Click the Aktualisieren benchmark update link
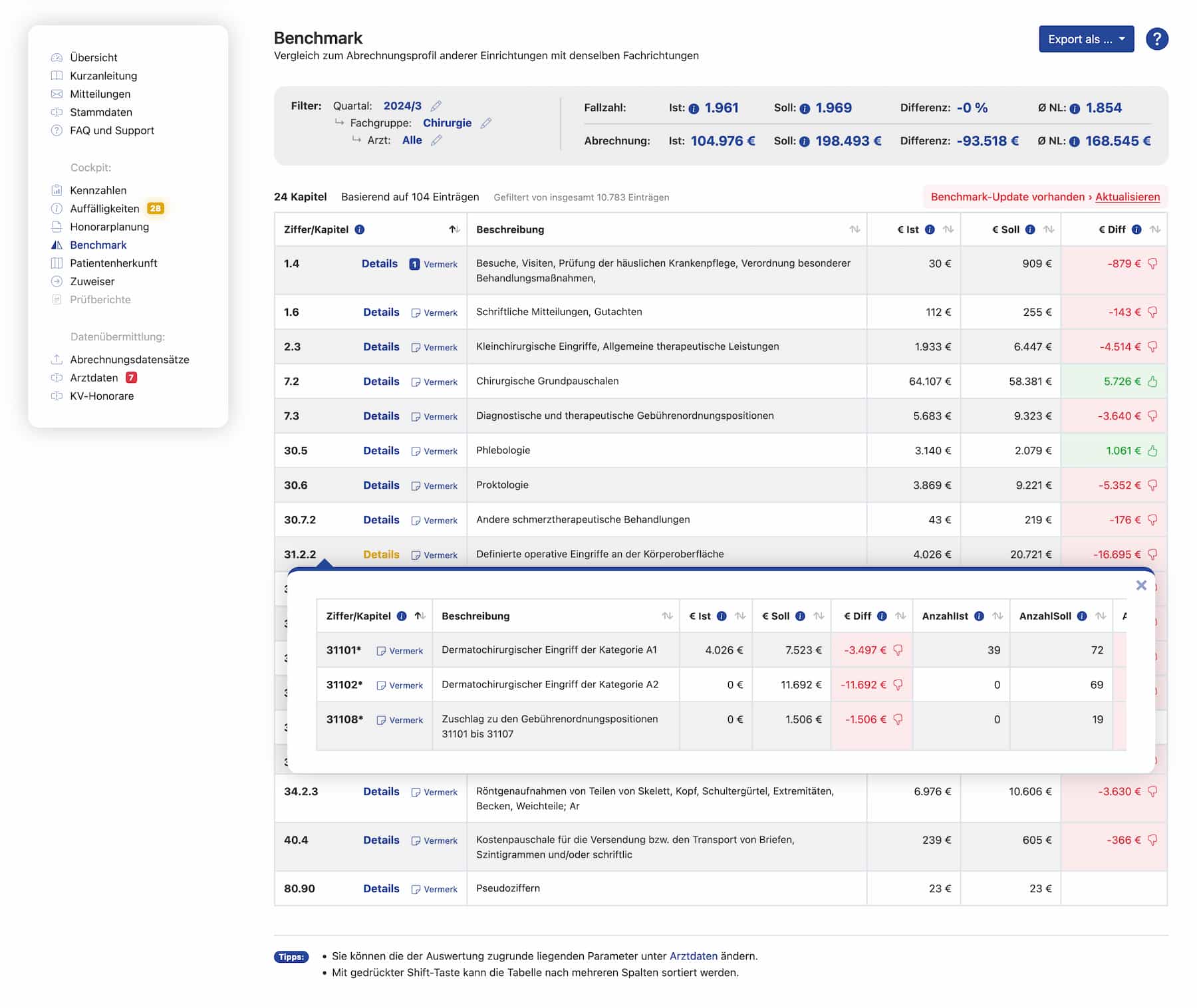The image size is (1197, 1008). click(x=1127, y=197)
